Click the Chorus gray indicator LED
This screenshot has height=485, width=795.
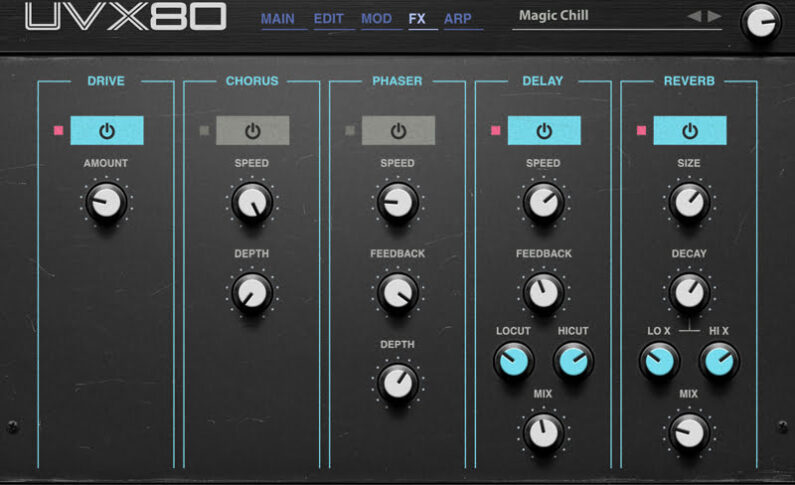[x=204, y=130]
